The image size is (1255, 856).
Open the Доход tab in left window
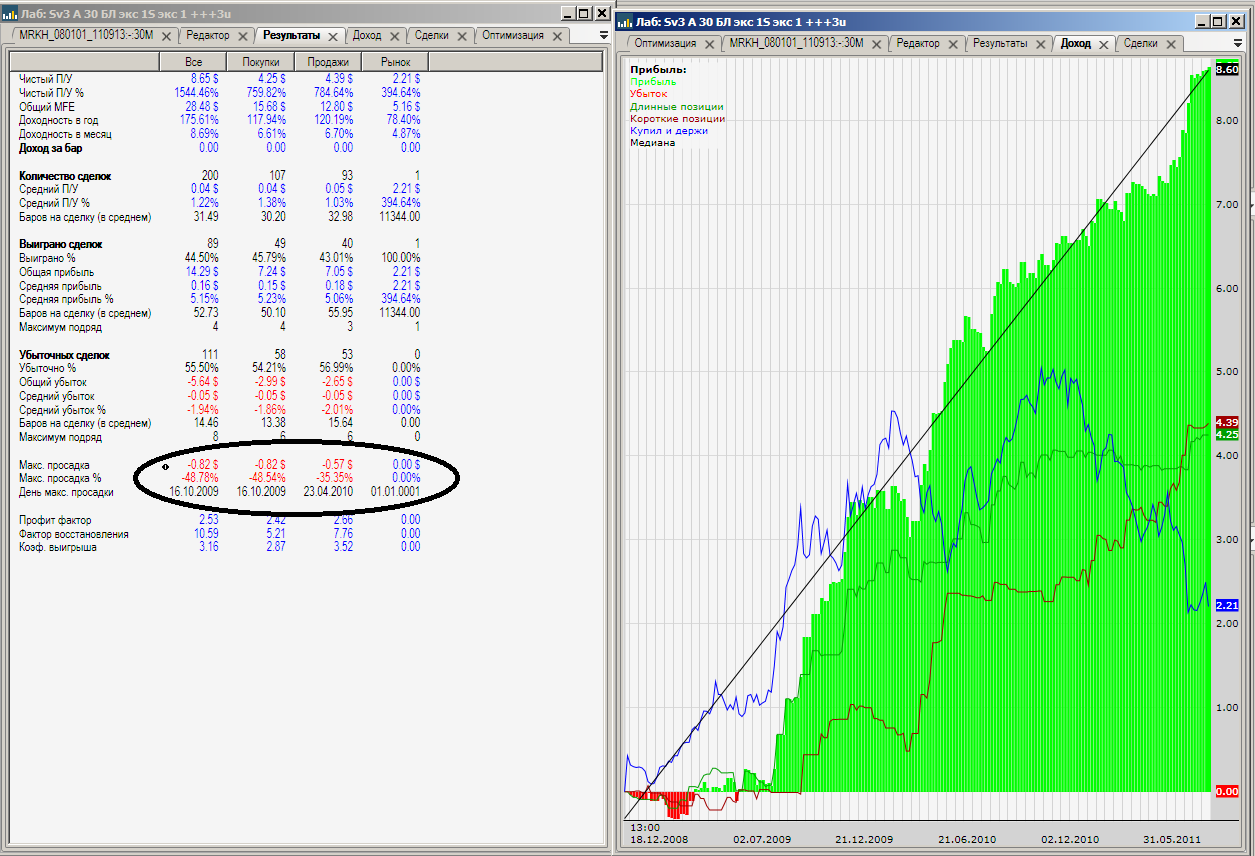click(367, 36)
